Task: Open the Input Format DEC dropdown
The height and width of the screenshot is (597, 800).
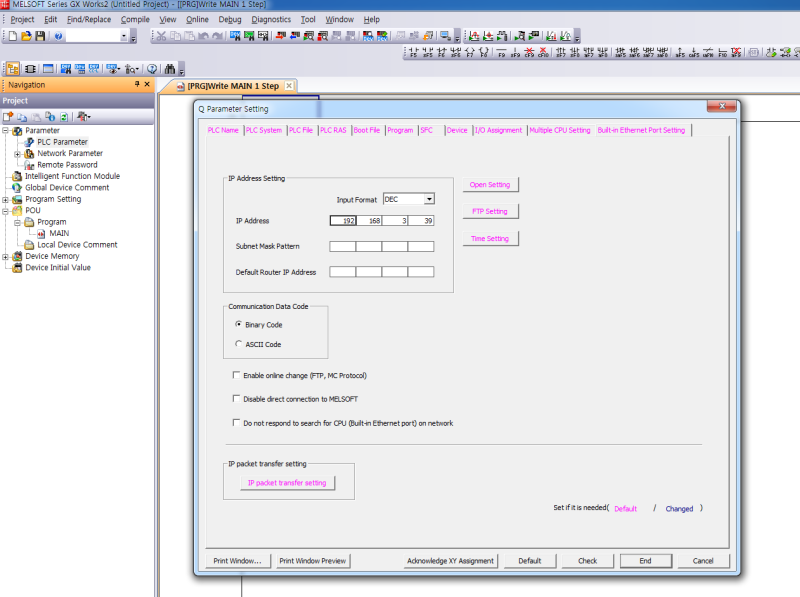Action: (x=428, y=199)
